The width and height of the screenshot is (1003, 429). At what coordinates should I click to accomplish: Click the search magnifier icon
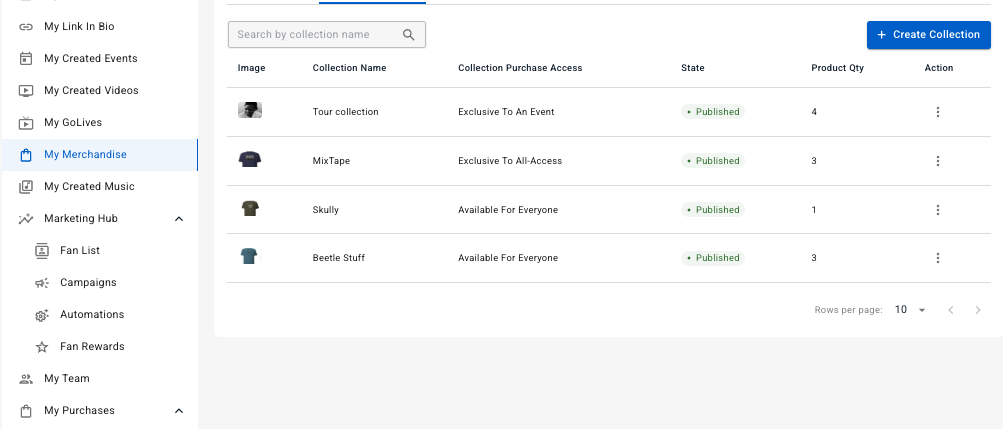(x=409, y=35)
